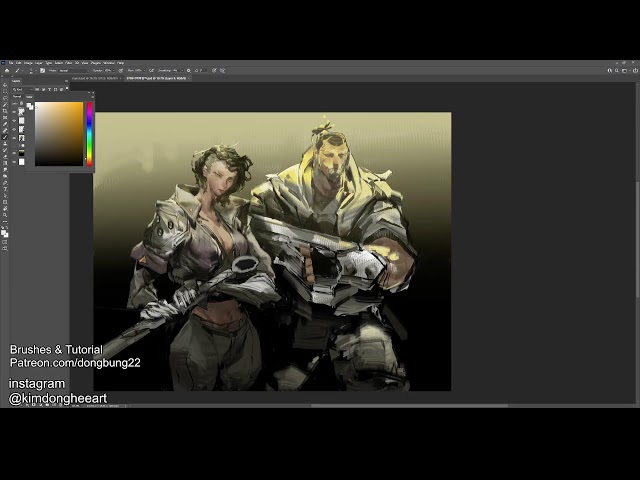The image size is (640, 480).
Task: Select the Frame tool
Action: tap(5, 118)
